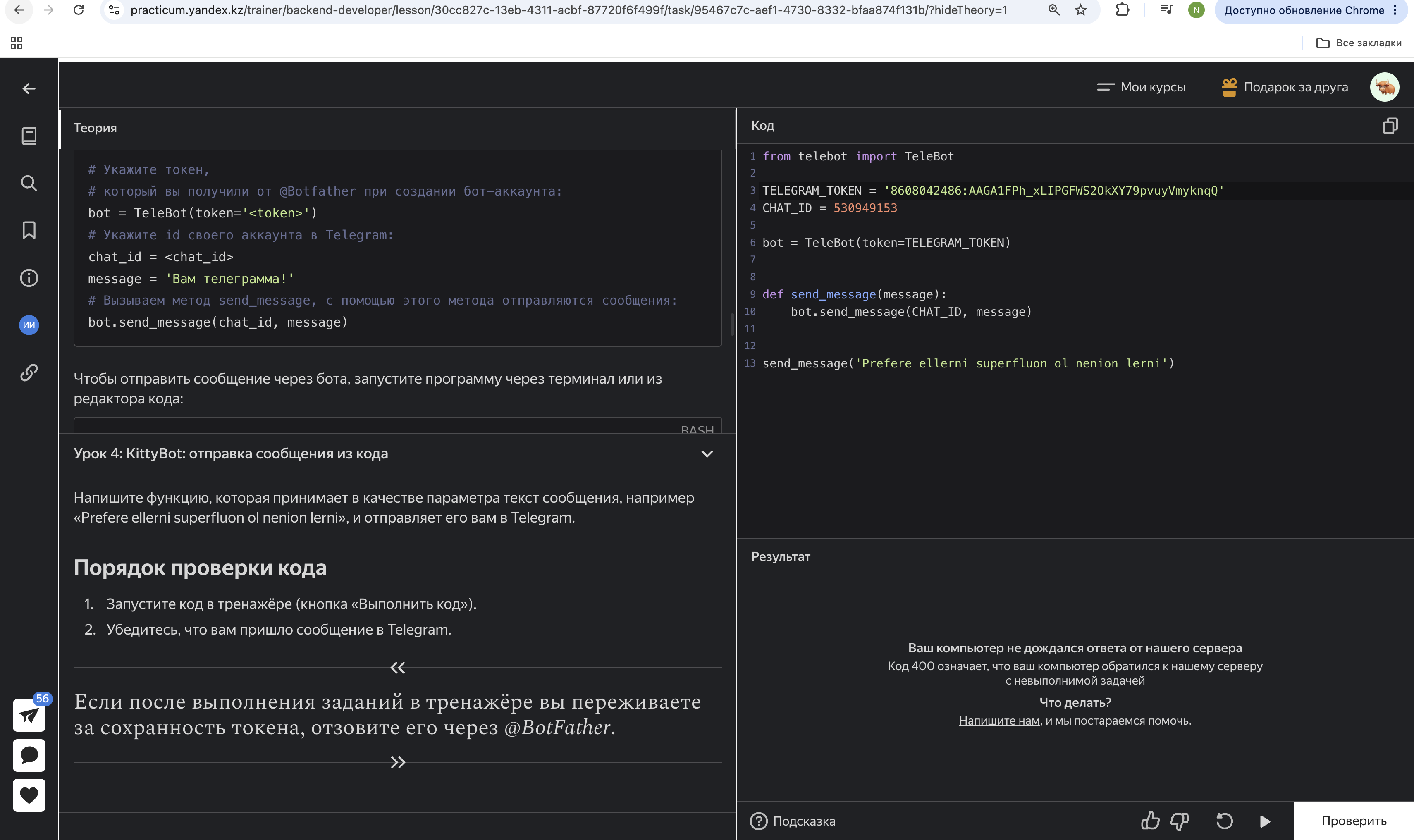Viewport: 1414px width, 840px height.
Task: Open the ИИ assistant badge
Action: click(29, 325)
